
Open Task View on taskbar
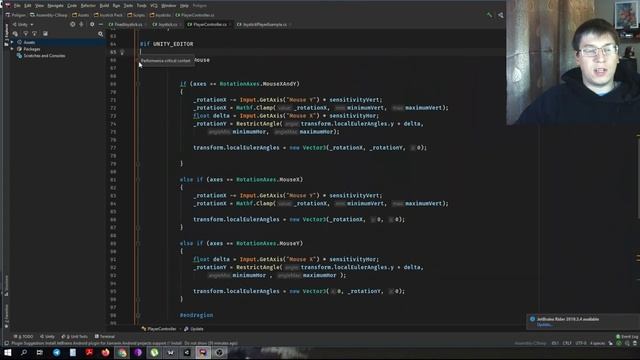pyautogui.click(x=40, y=353)
